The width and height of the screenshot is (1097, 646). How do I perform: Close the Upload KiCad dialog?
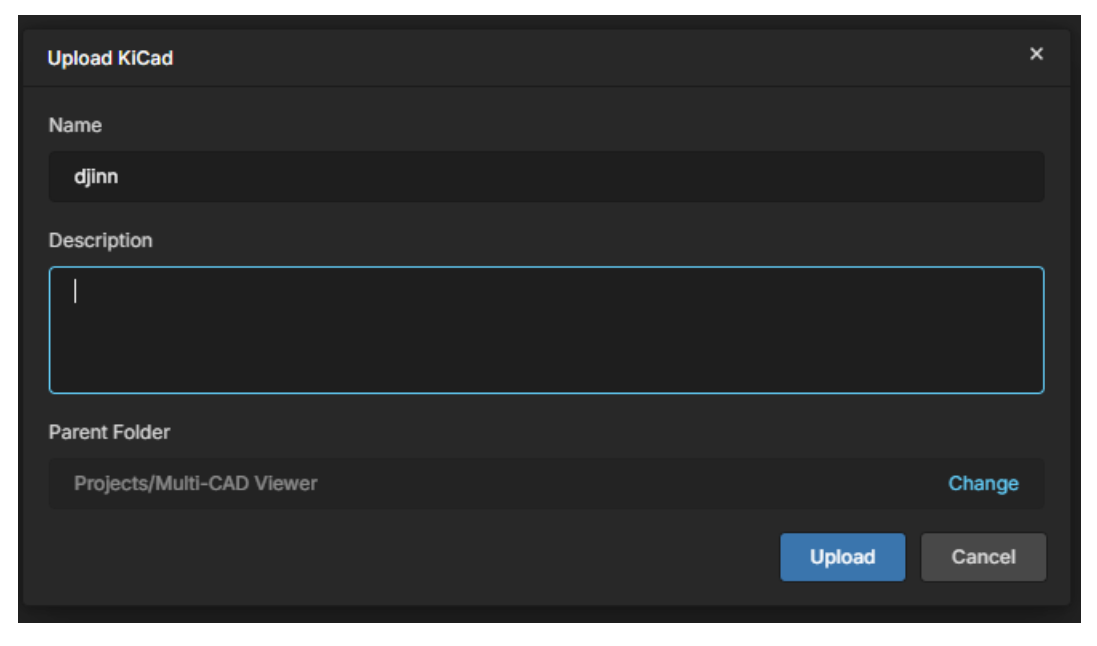tap(1036, 54)
